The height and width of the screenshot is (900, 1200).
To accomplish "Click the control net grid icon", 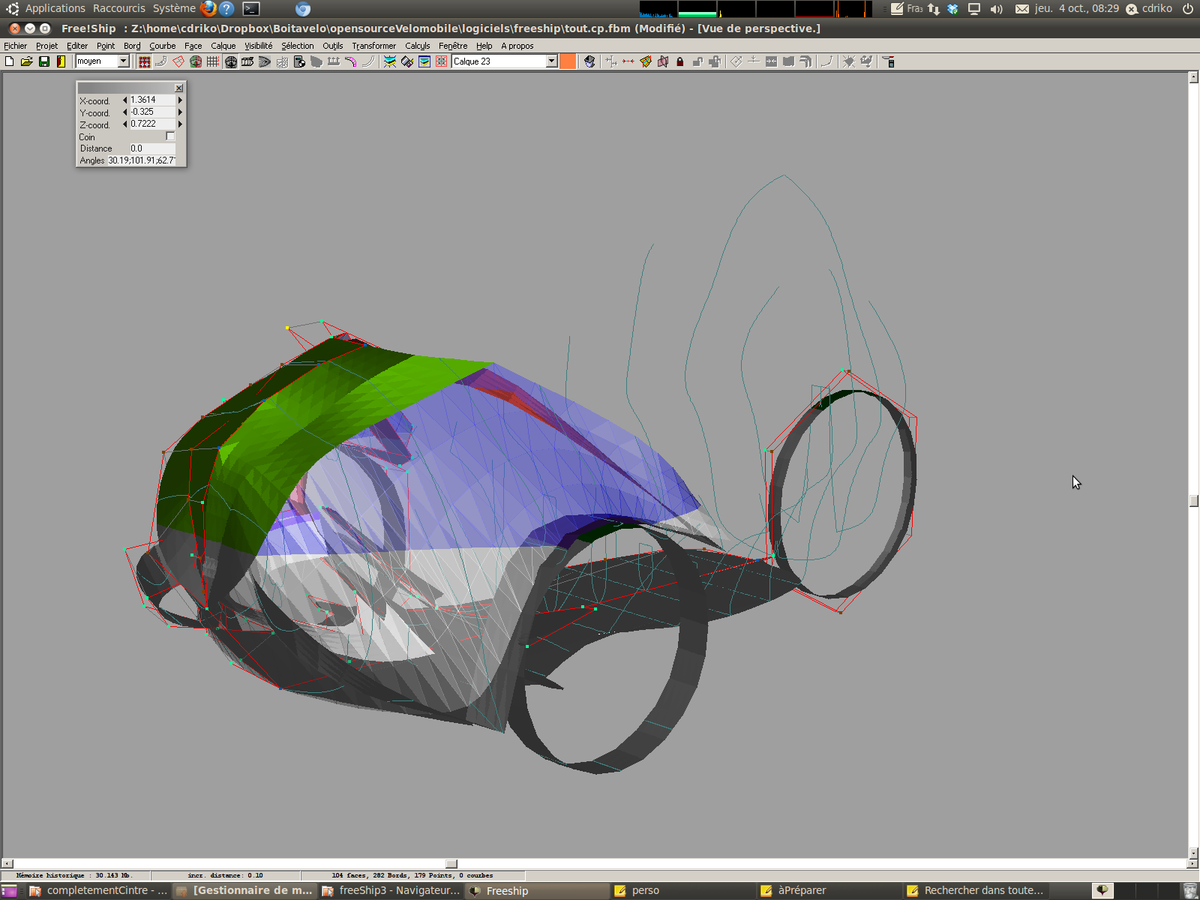I will [145, 62].
